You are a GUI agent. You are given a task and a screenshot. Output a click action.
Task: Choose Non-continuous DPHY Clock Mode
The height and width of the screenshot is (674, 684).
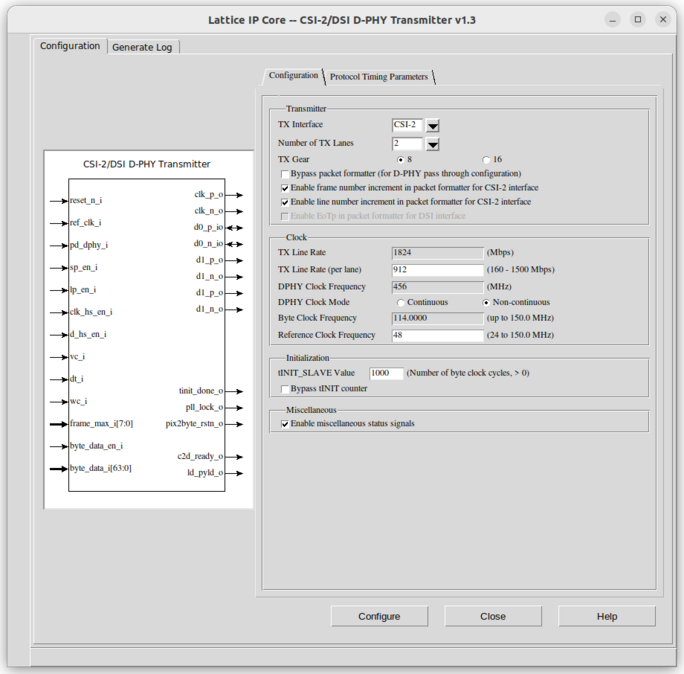coord(487,302)
